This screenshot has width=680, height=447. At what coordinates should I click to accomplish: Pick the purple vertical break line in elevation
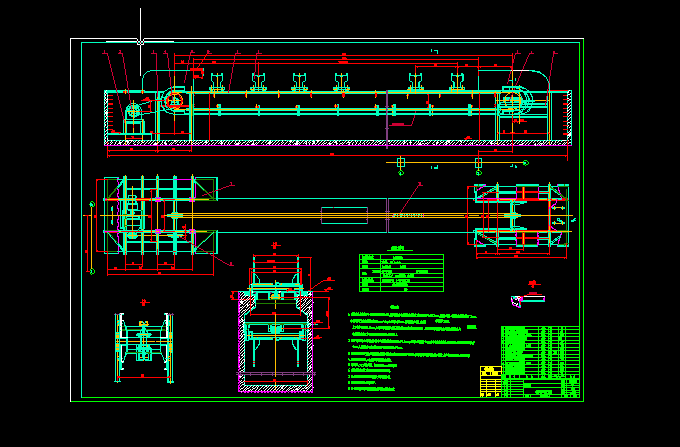(387, 119)
